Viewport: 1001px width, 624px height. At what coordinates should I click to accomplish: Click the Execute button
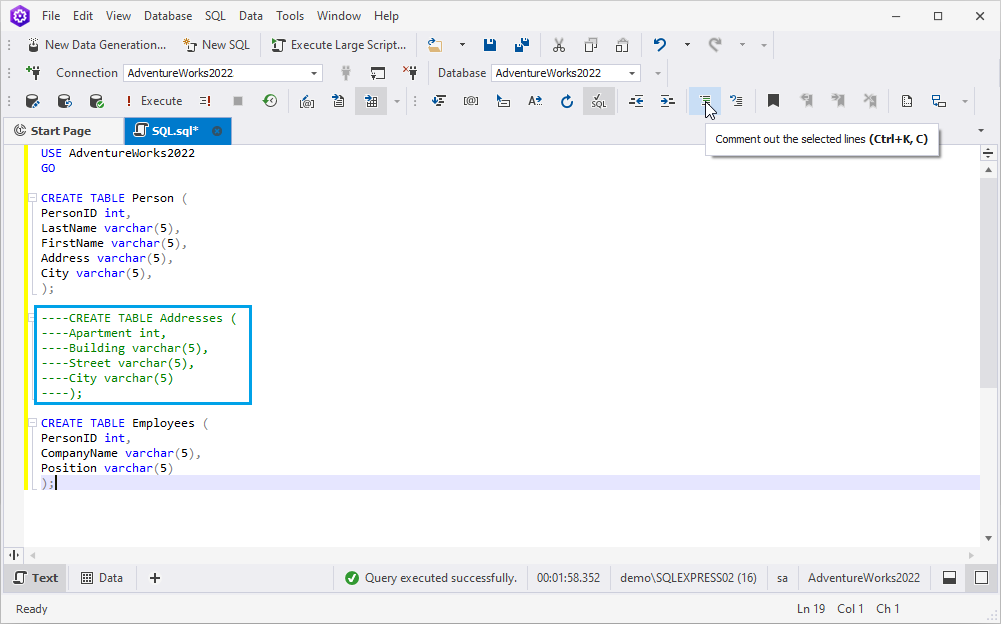point(154,101)
